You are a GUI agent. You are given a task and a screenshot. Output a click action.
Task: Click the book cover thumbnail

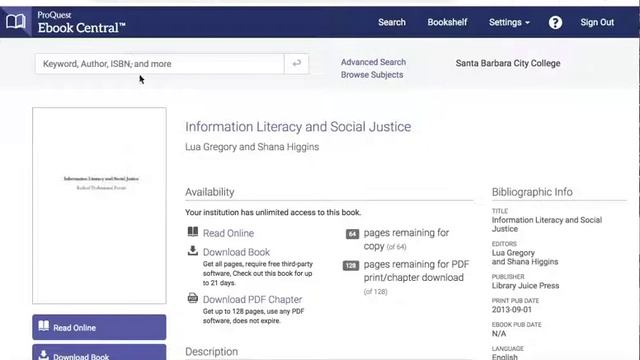coord(99,206)
